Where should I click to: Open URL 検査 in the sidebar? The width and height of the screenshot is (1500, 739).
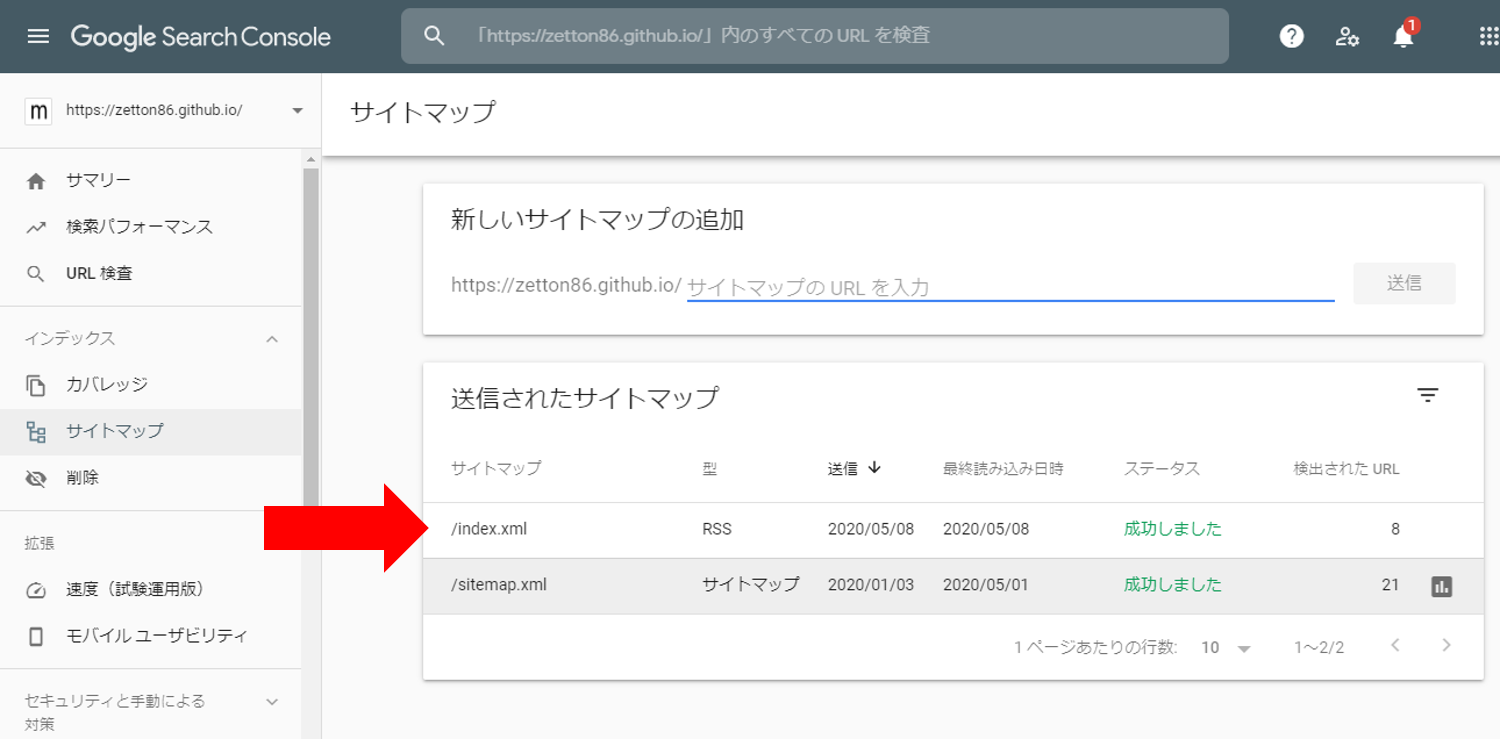(x=99, y=273)
